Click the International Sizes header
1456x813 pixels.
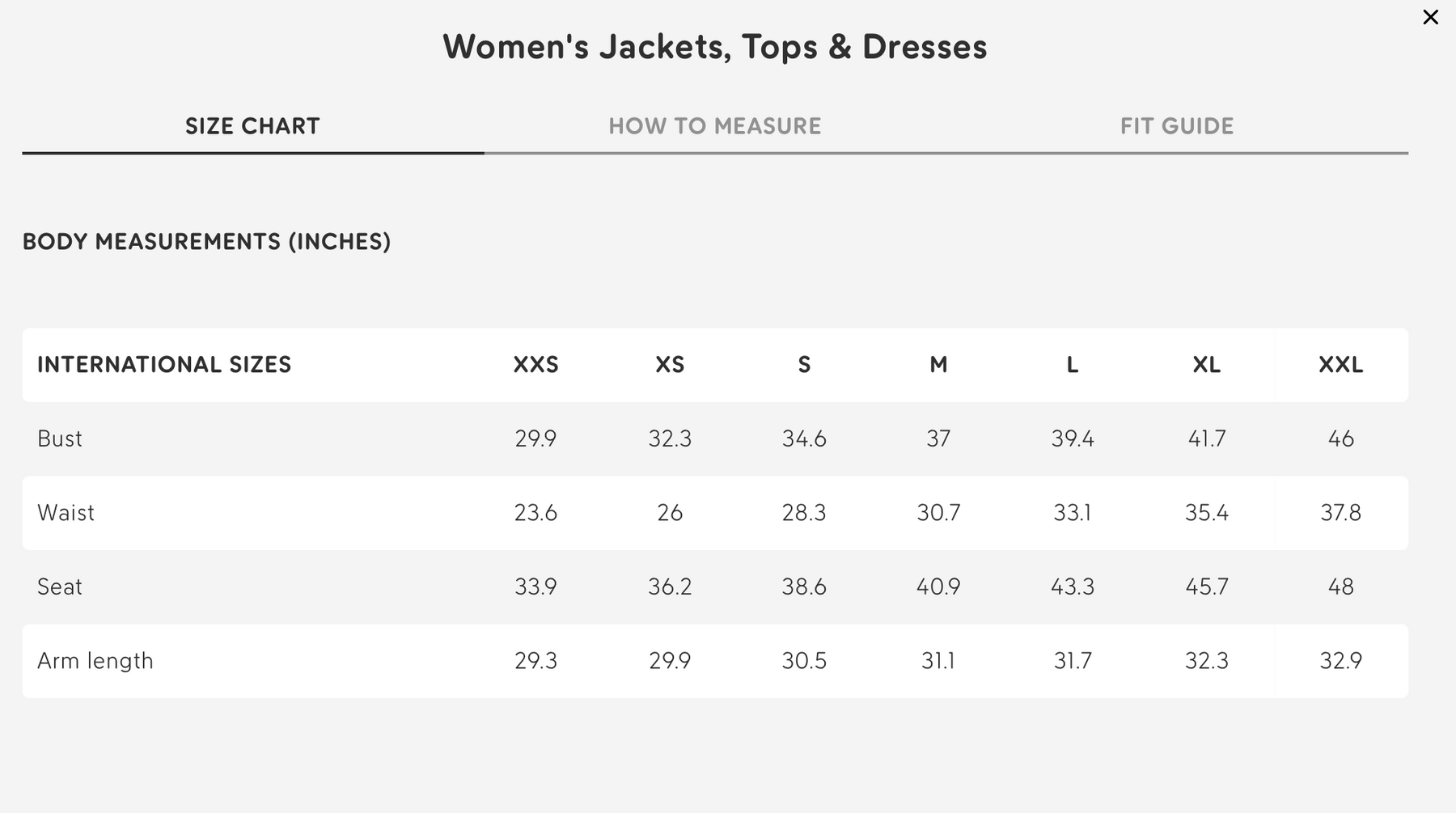(x=164, y=365)
